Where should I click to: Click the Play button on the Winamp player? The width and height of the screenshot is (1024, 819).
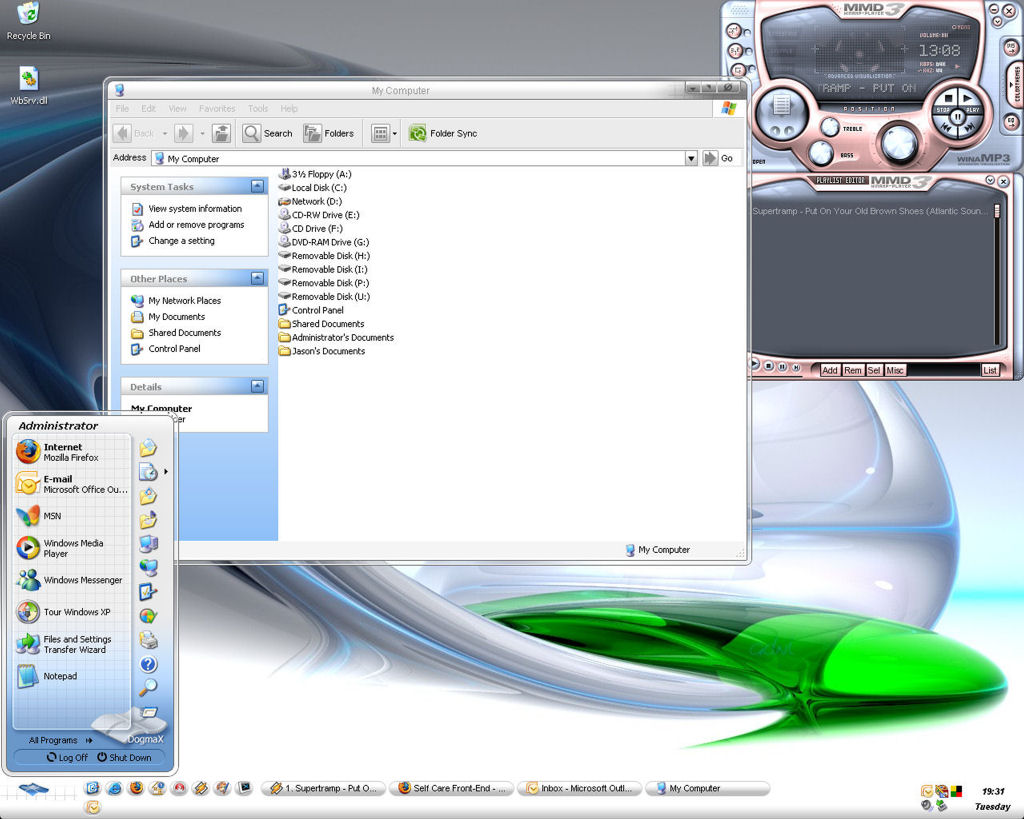pyautogui.click(x=968, y=99)
